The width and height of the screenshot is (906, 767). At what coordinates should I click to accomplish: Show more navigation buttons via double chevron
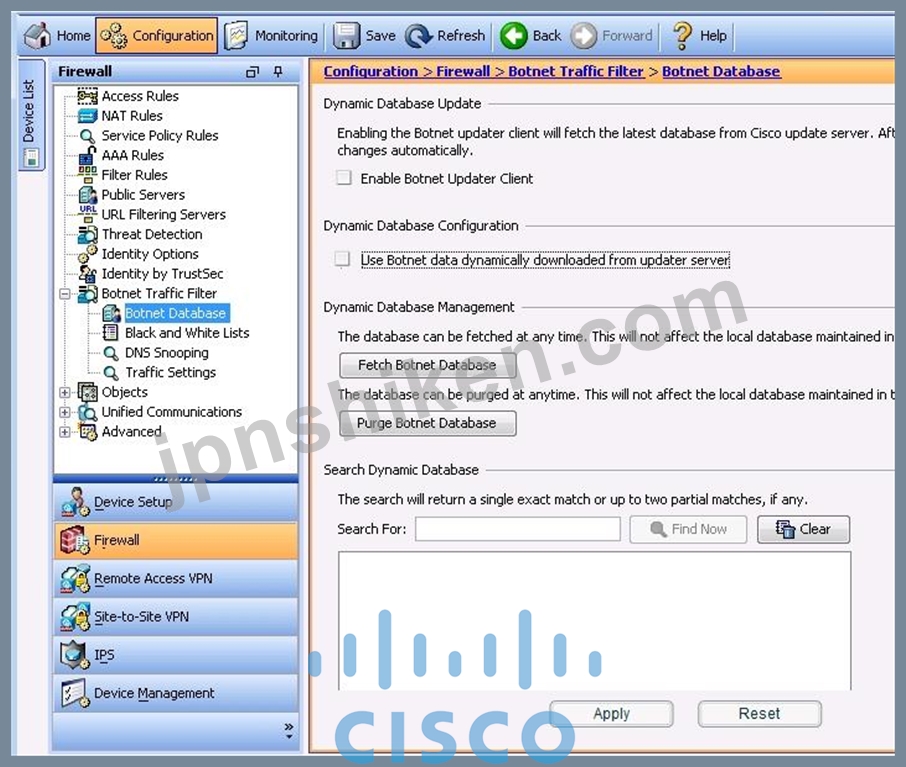(x=288, y=730)
